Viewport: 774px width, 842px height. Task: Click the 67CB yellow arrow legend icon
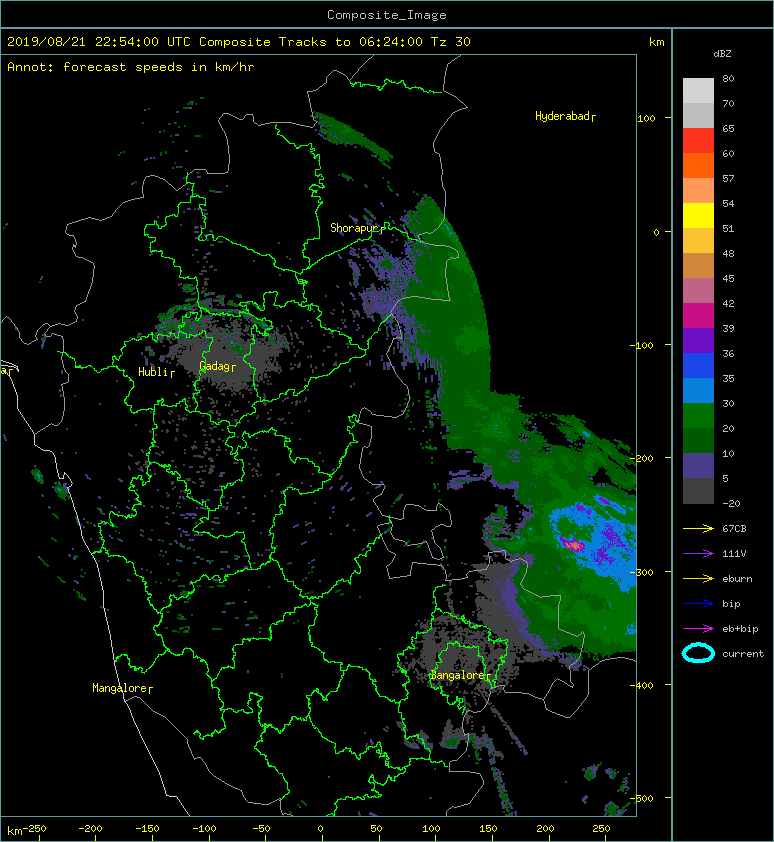[698, 528]
